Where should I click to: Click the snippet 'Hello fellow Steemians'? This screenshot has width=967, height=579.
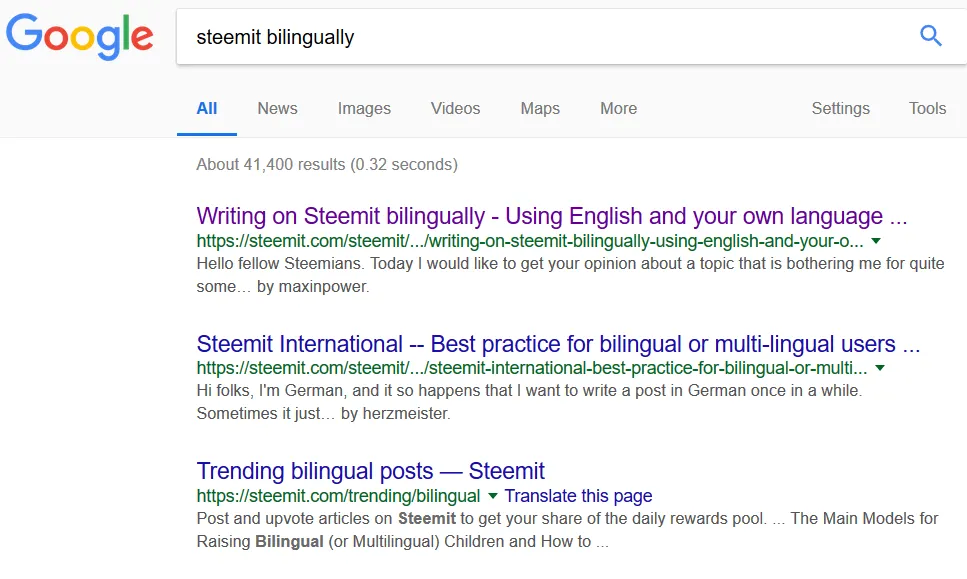(570, 275)
